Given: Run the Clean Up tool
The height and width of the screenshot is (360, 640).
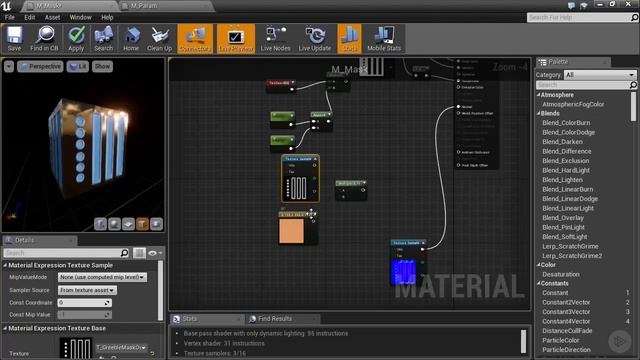Looking at the screenshot, I should pos(159,39).
